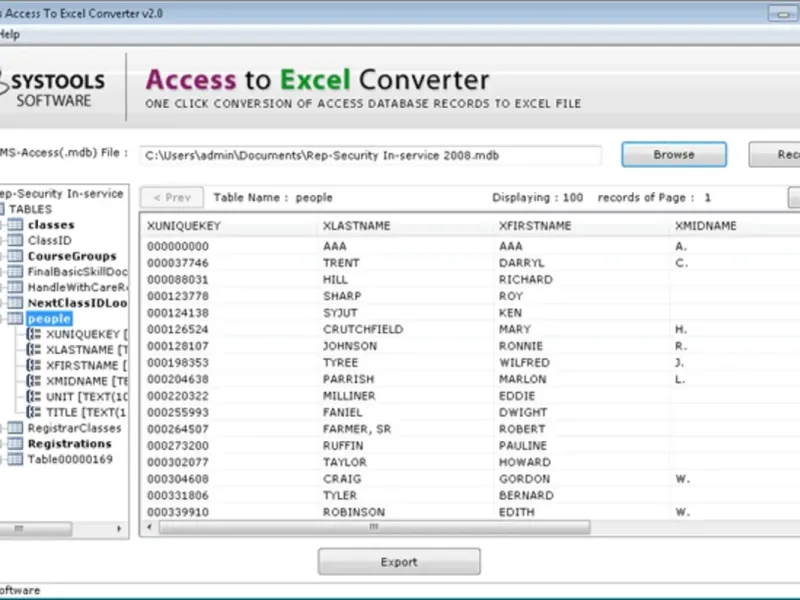Image resolution: width=800 pixels, height=600 pixels.
Task: Select the NextClassIDLoo table
Action: (x=78, y=303)
